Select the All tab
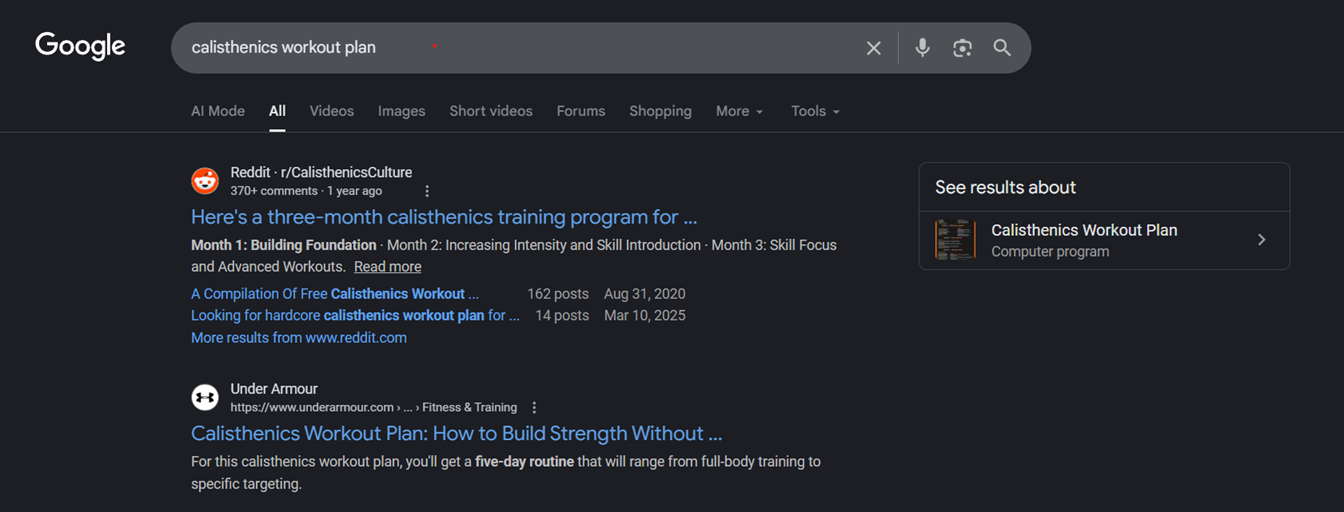The image size is (1344, 512). coord(277,111)
